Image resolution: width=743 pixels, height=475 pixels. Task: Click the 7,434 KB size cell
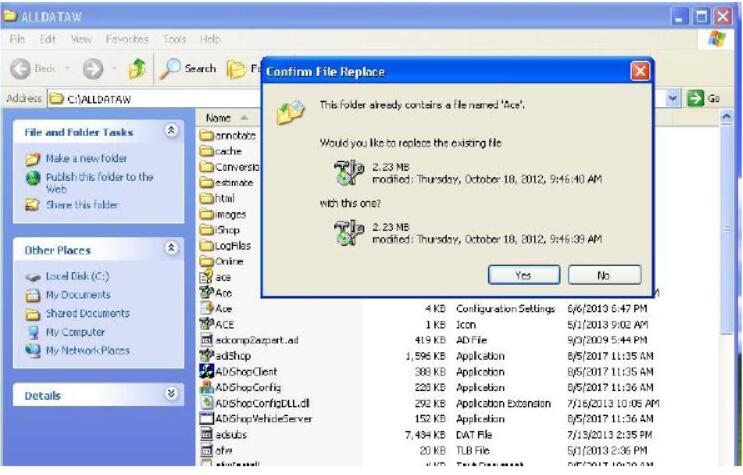pyautogui.click(x=426, y=434)
